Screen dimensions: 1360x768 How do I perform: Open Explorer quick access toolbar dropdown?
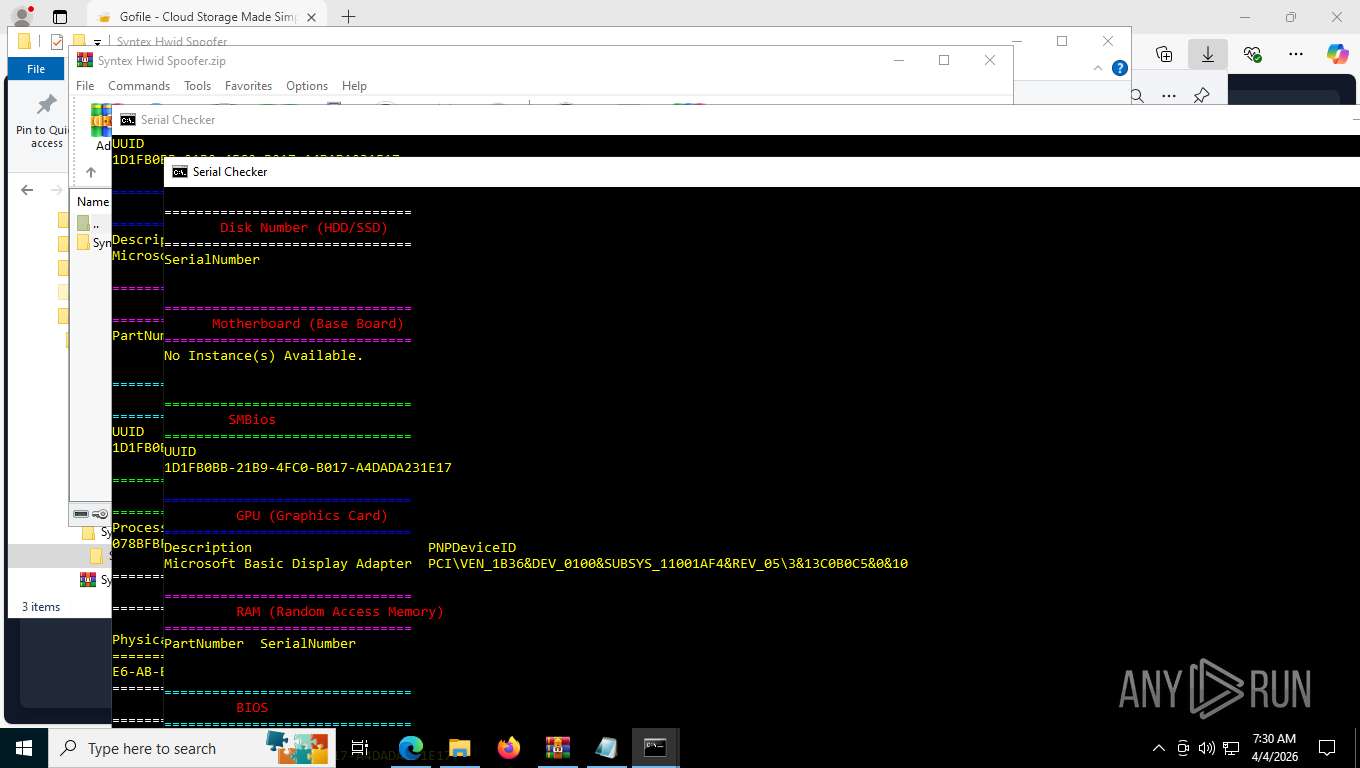point(97,42)
